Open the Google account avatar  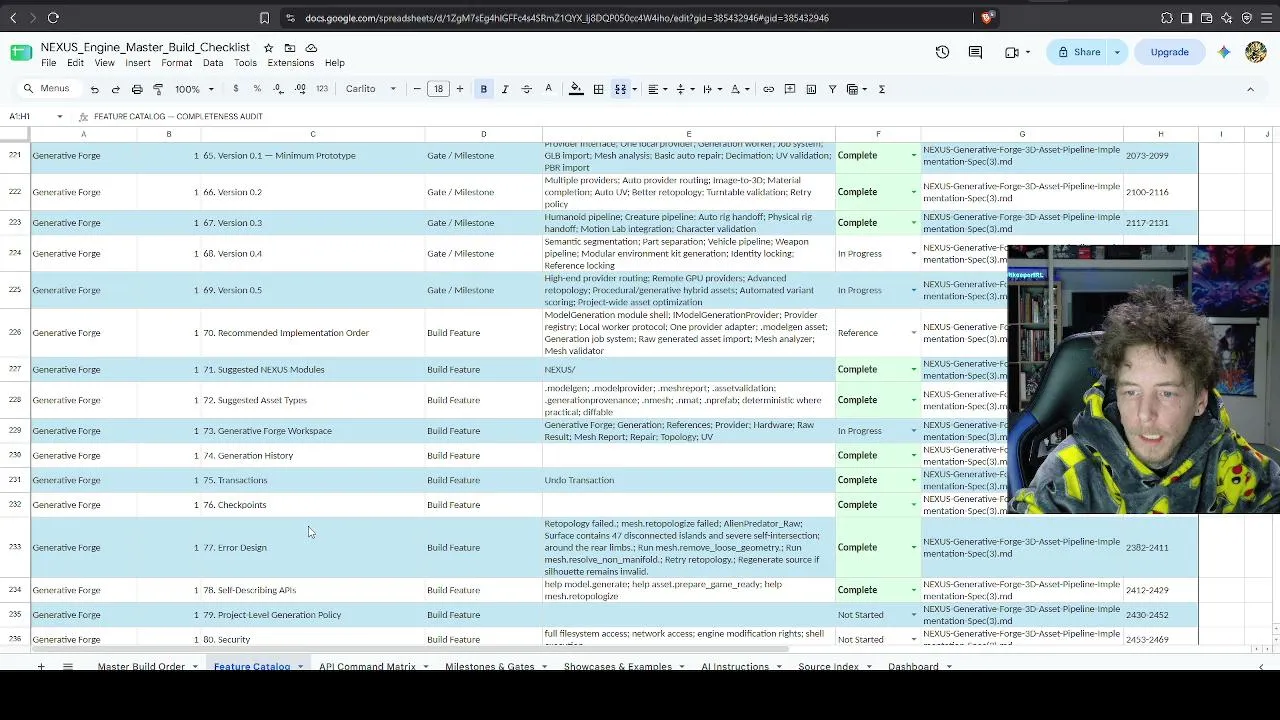coord(1256,52)
